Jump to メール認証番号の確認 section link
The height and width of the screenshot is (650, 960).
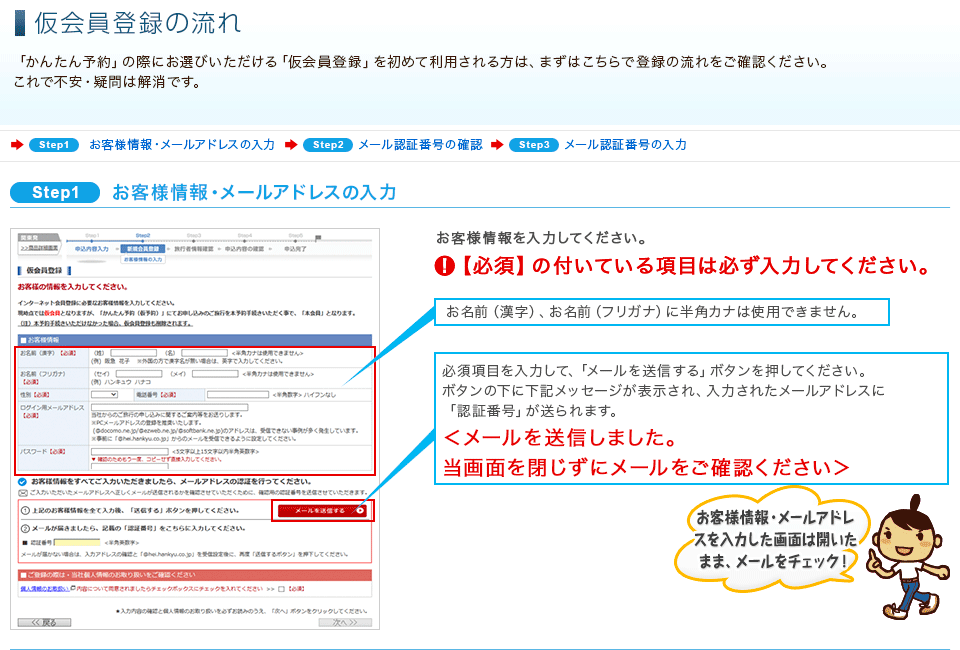420,145
